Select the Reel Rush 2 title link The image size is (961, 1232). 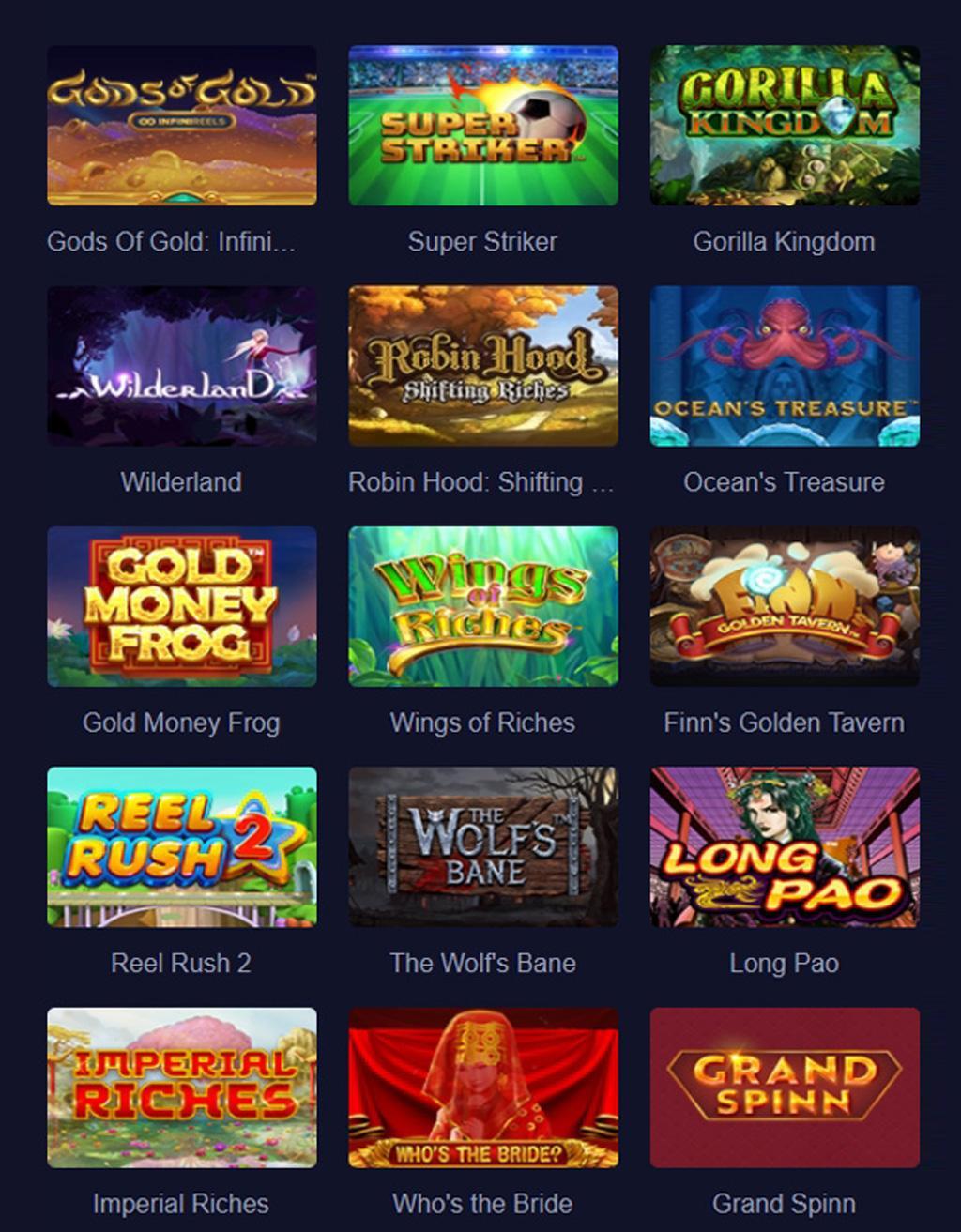coord(181,964)
